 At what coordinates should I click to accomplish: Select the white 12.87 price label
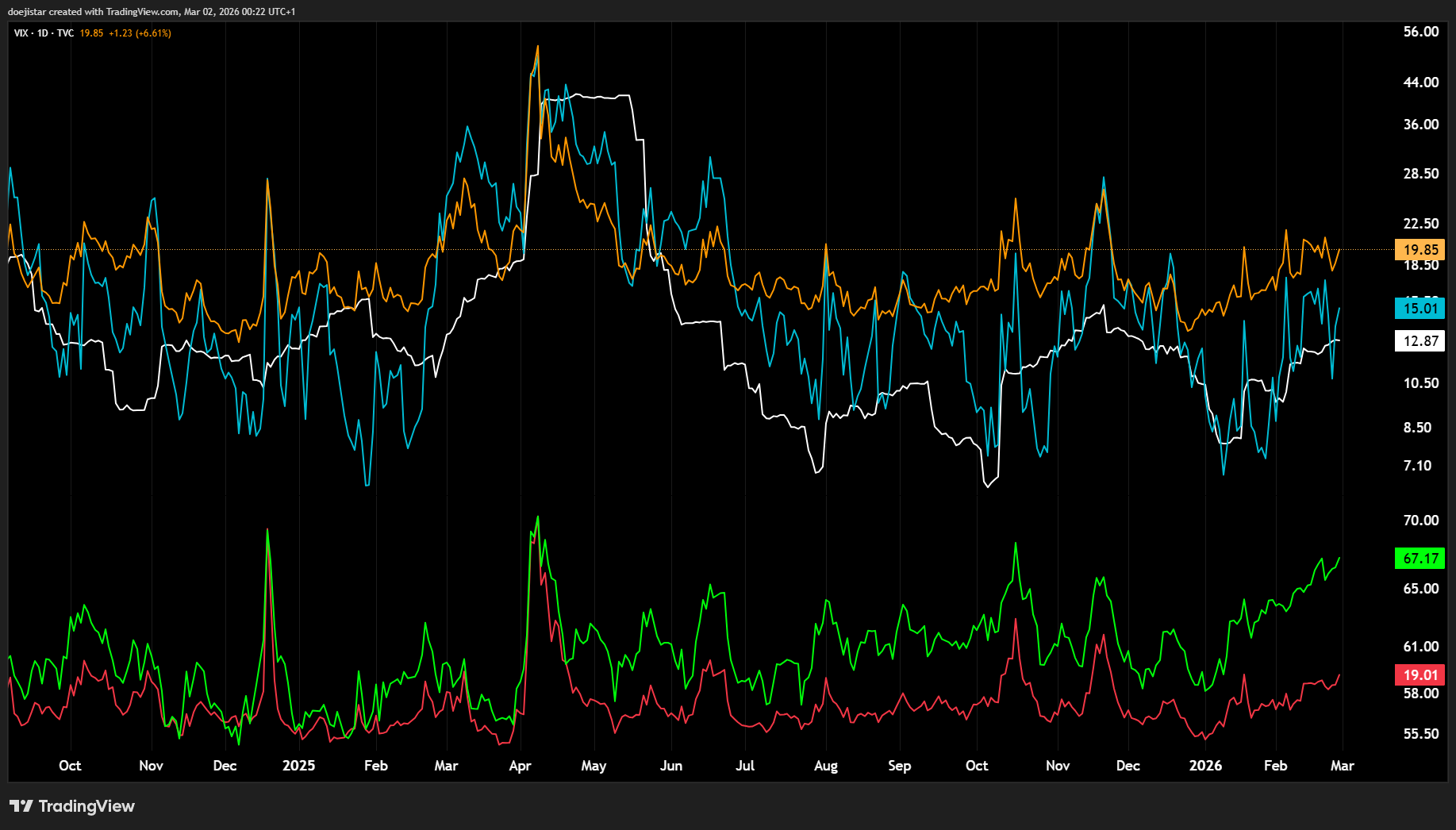[1420, 341]
